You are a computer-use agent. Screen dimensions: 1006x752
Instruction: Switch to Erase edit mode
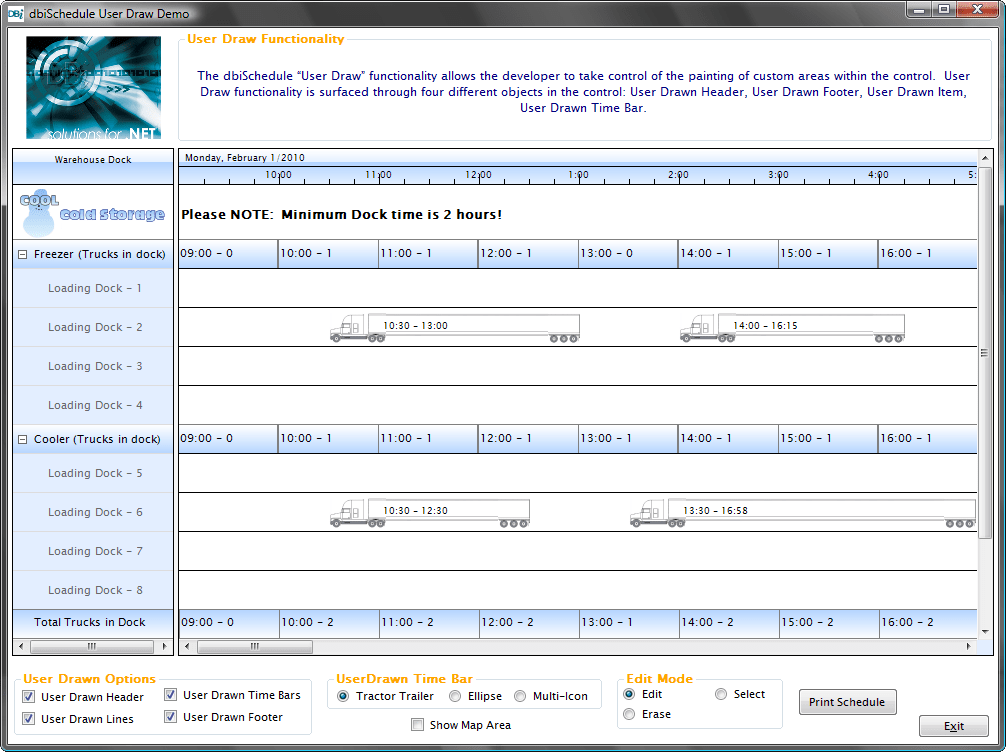[x=629, y=714]
